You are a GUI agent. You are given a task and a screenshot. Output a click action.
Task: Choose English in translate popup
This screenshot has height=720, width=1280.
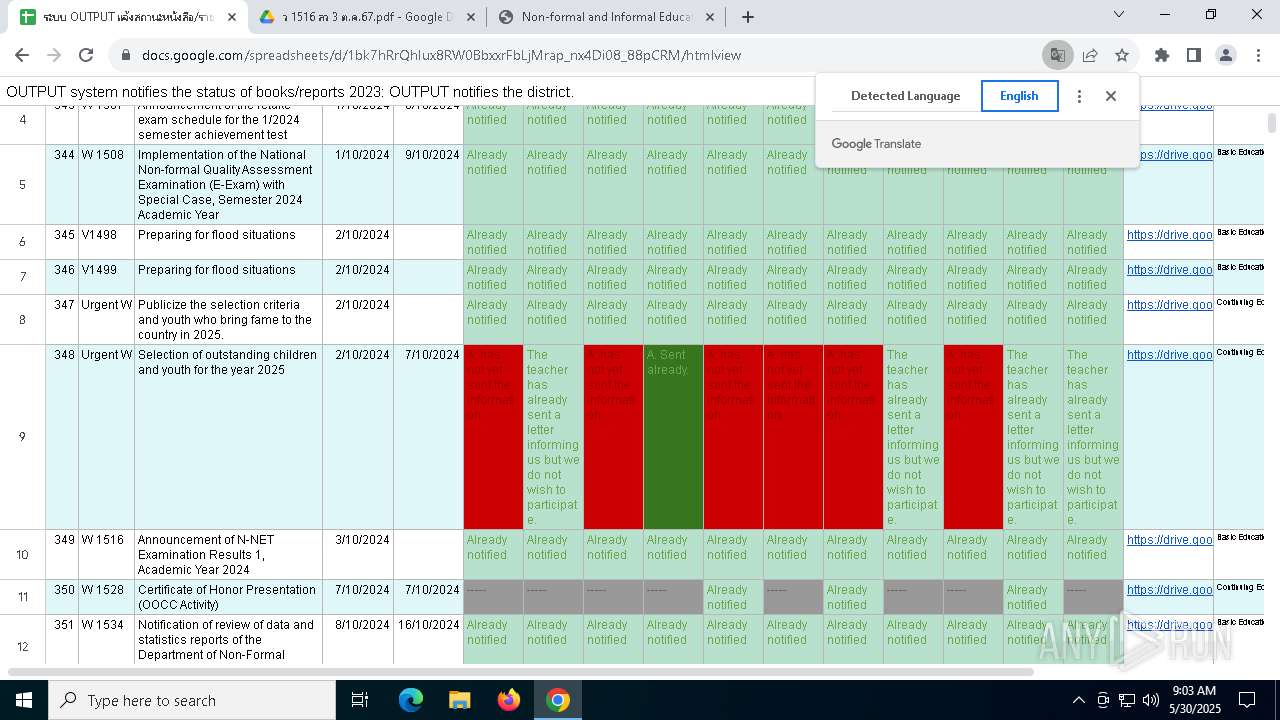(x=1019, y=96)
